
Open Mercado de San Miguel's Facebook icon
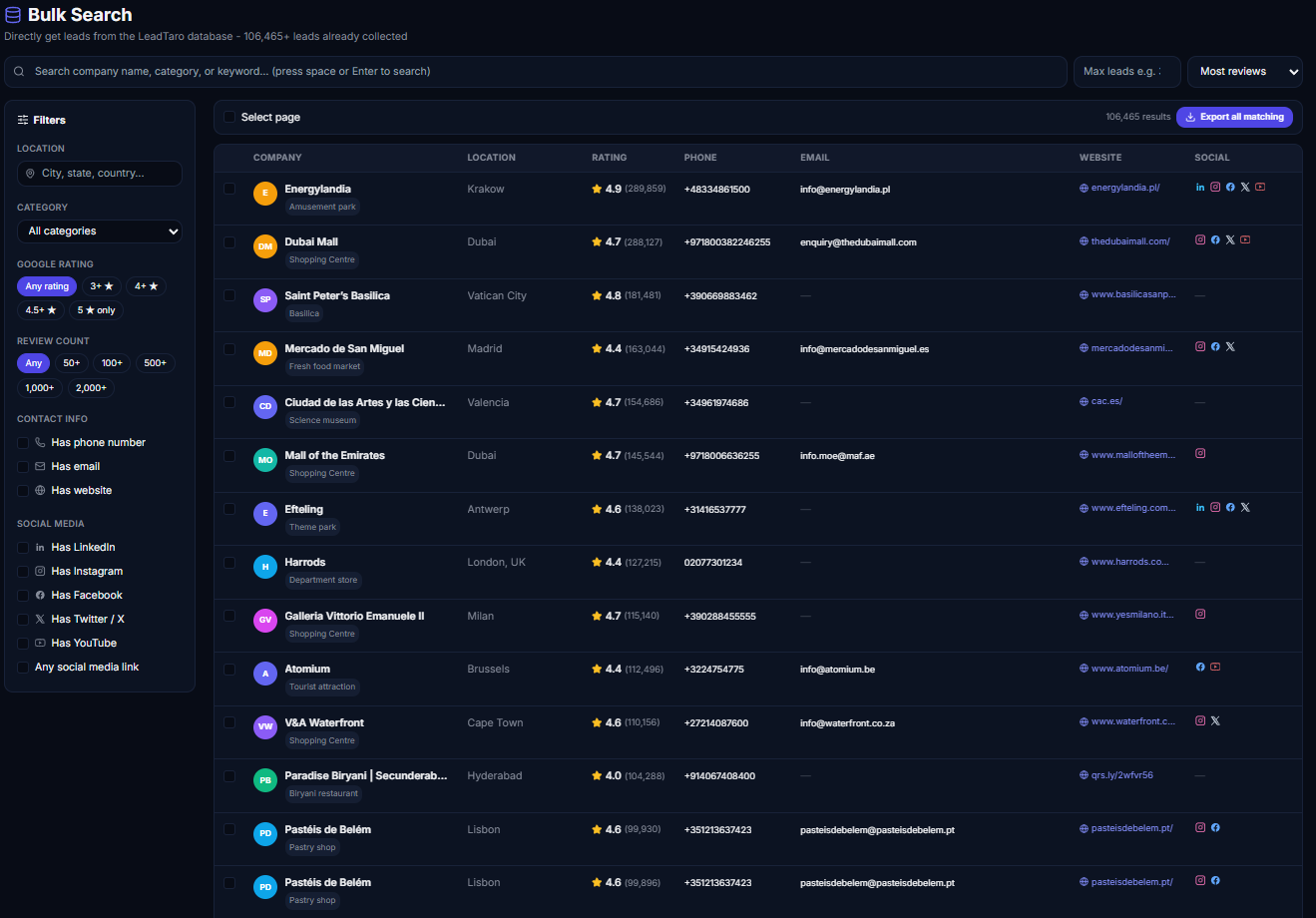click(1215, 347)
